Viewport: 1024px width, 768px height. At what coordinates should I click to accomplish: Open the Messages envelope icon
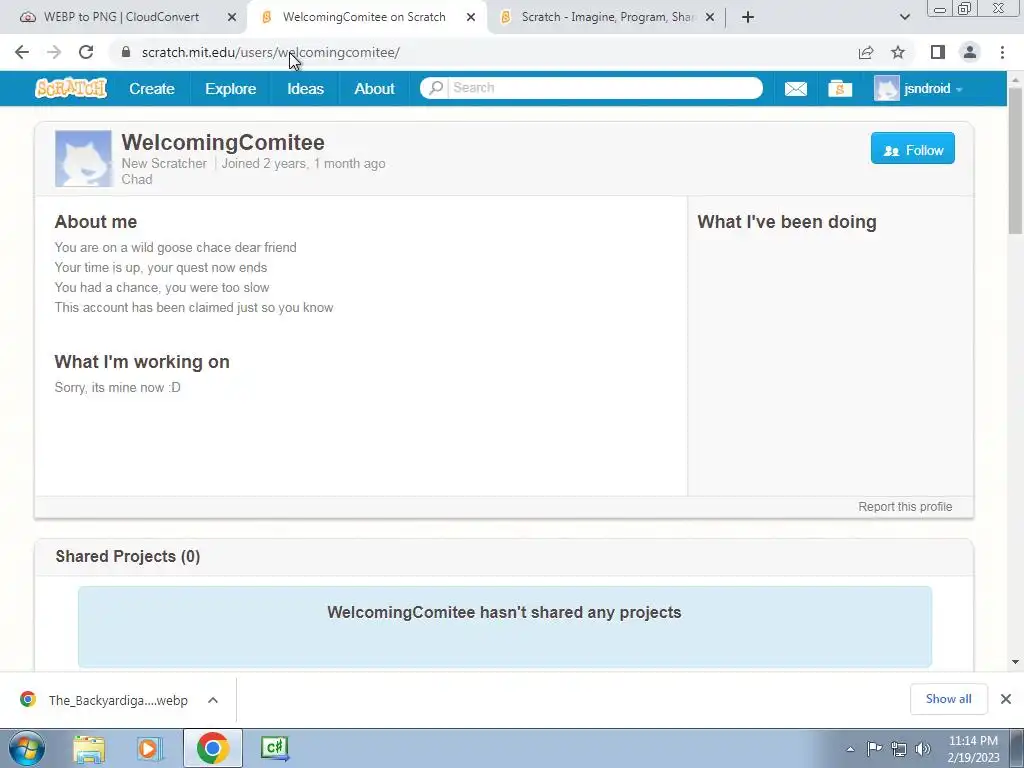coord(795,88)
